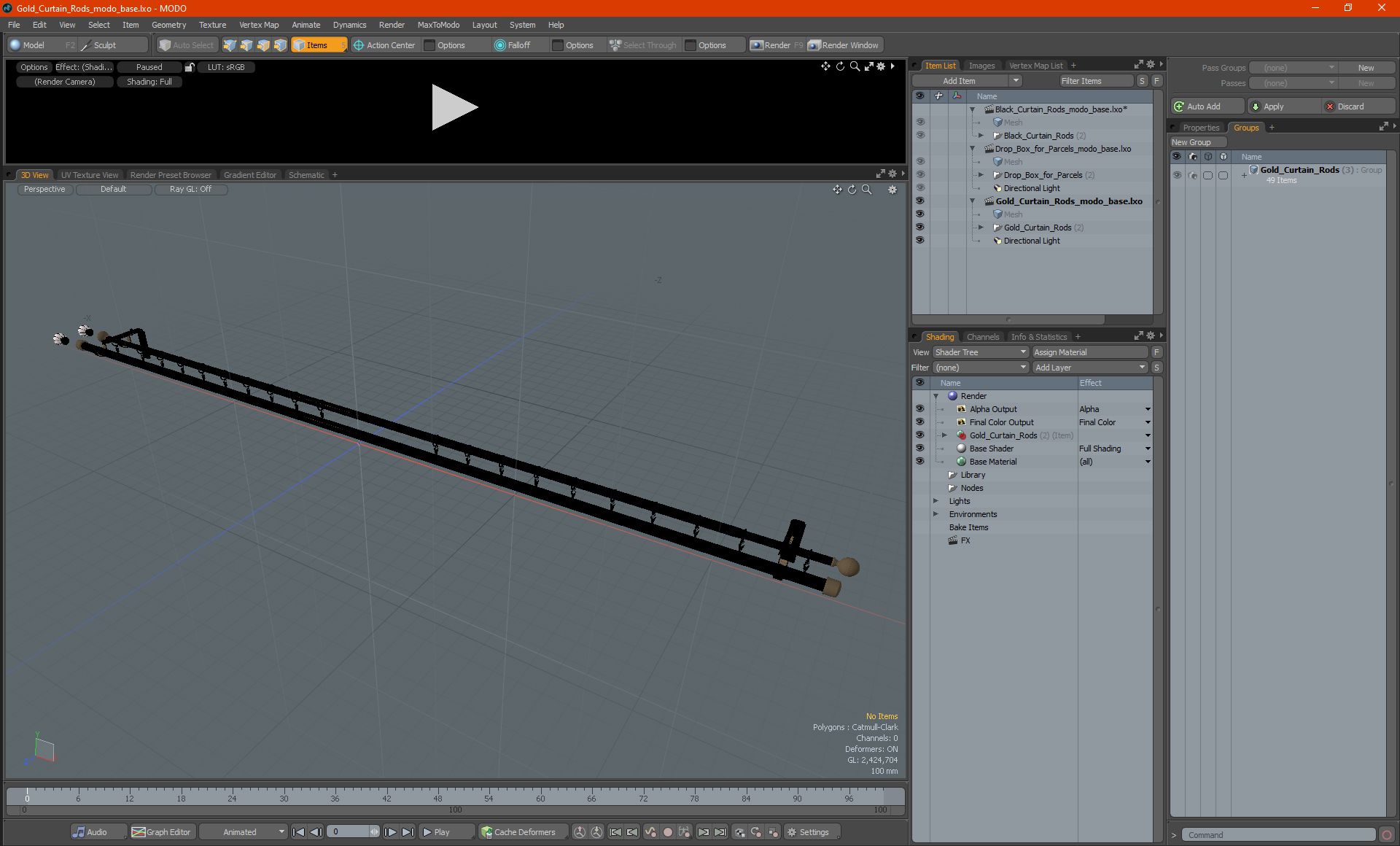
Task: Select Vertices selection mode icon
Action: [x=230, y=45]
